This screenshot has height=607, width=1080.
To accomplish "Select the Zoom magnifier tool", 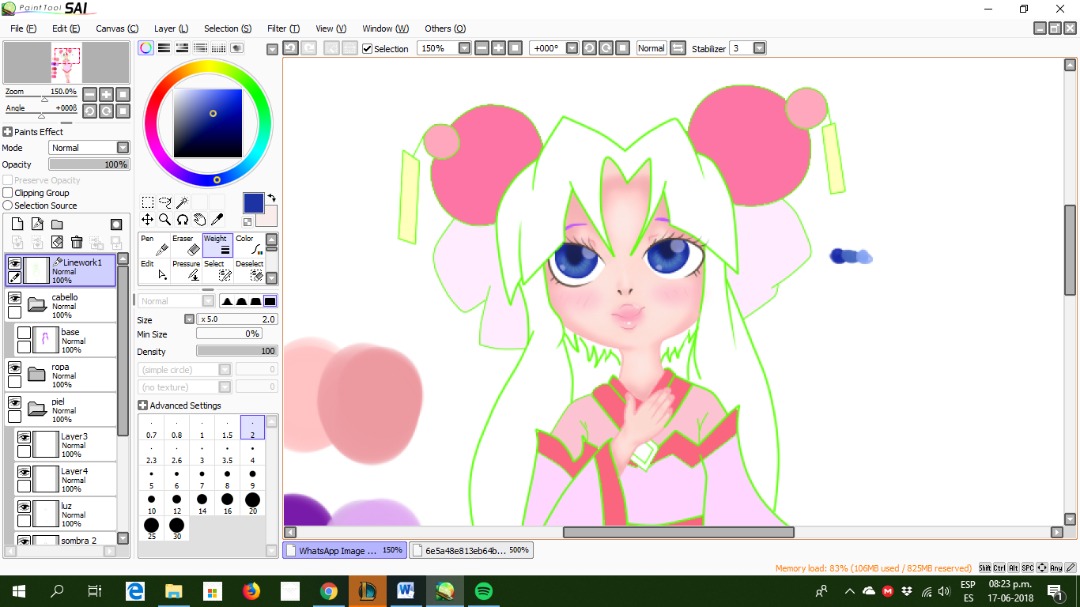I will (x=165, y=219).
